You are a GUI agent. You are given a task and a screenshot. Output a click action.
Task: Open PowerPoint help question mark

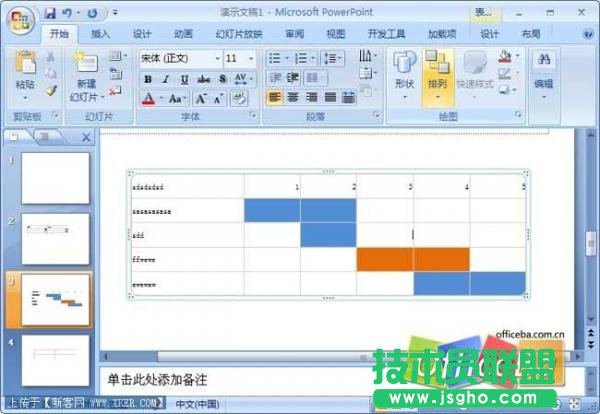click(x=589, y=34)
